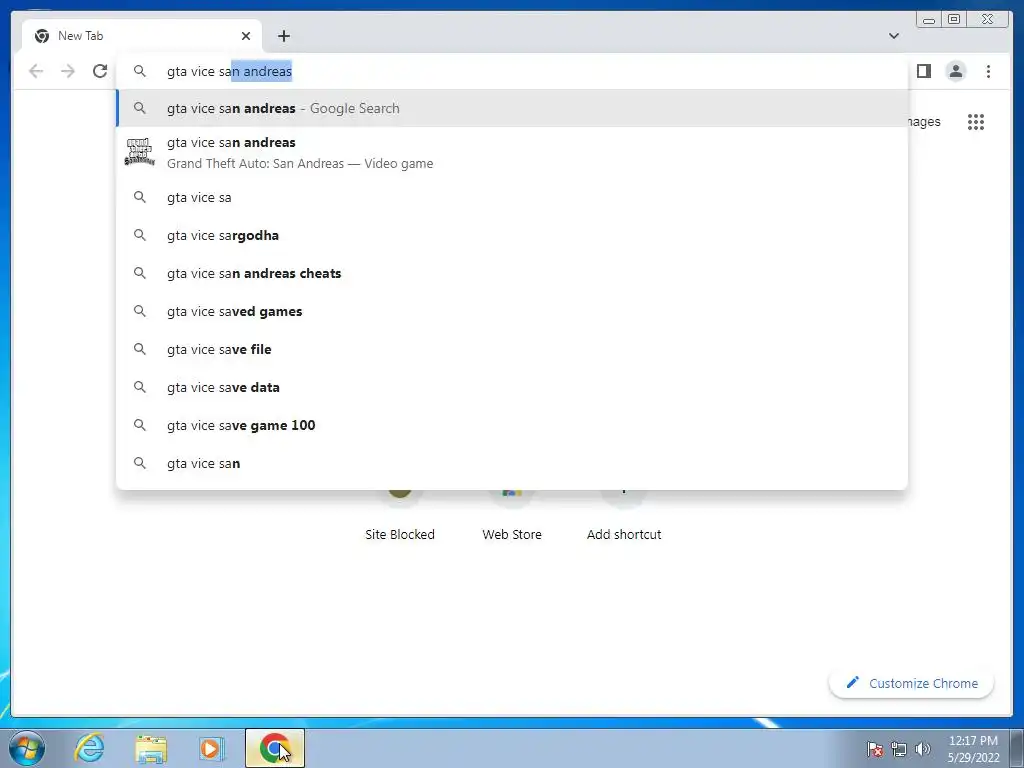Expand the tab search chevron
This screenshot has width=1024, height=768.
click(x=893, y=36)
